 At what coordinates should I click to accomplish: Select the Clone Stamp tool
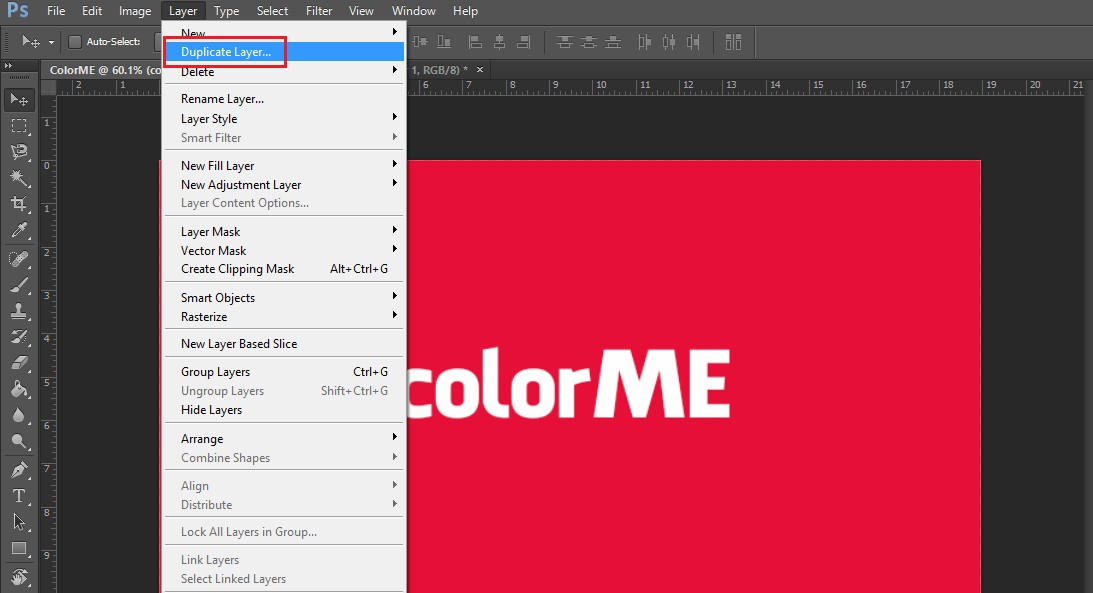click(x=18, y=311)
